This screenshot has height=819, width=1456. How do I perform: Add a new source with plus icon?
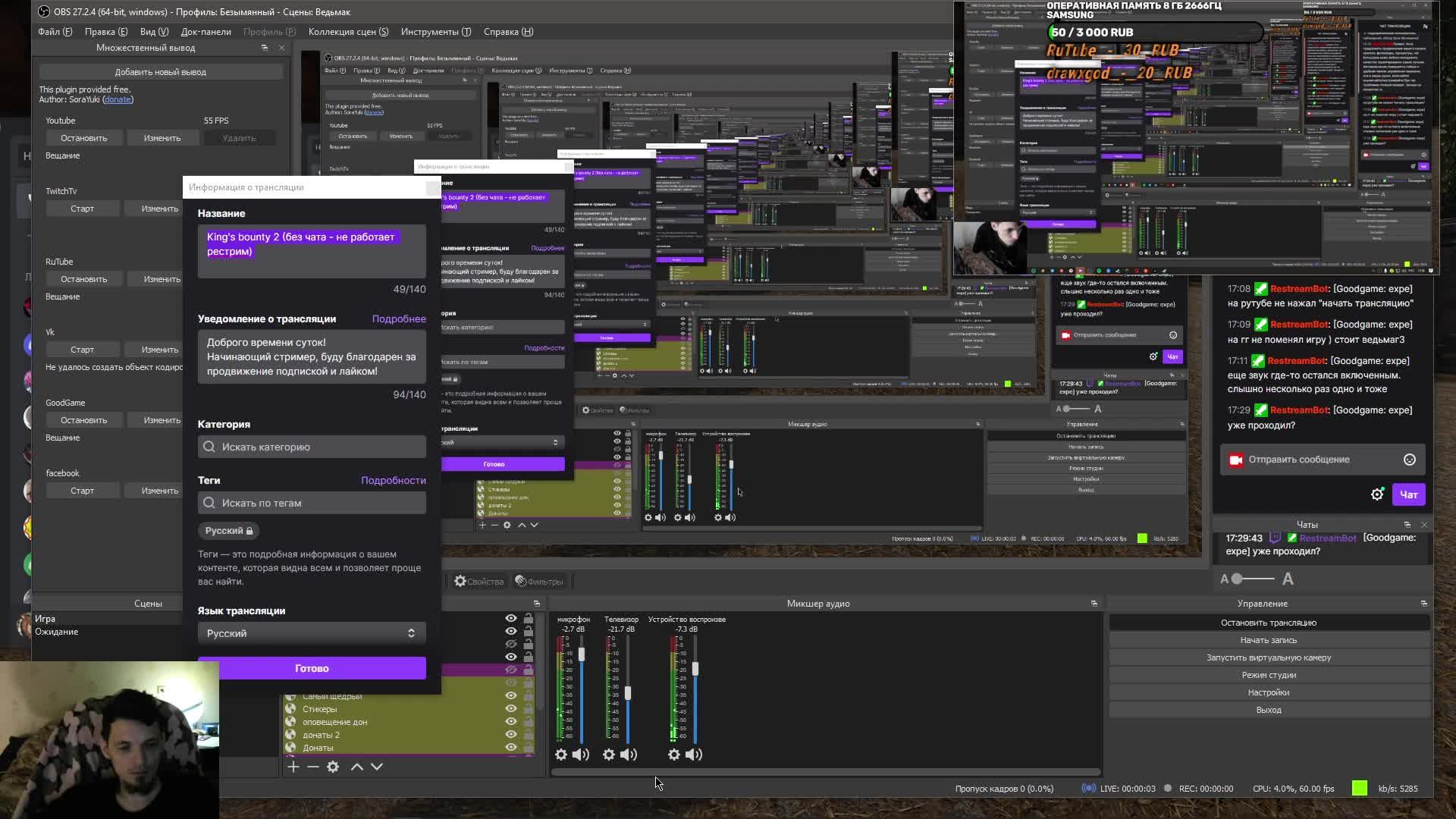293,767
